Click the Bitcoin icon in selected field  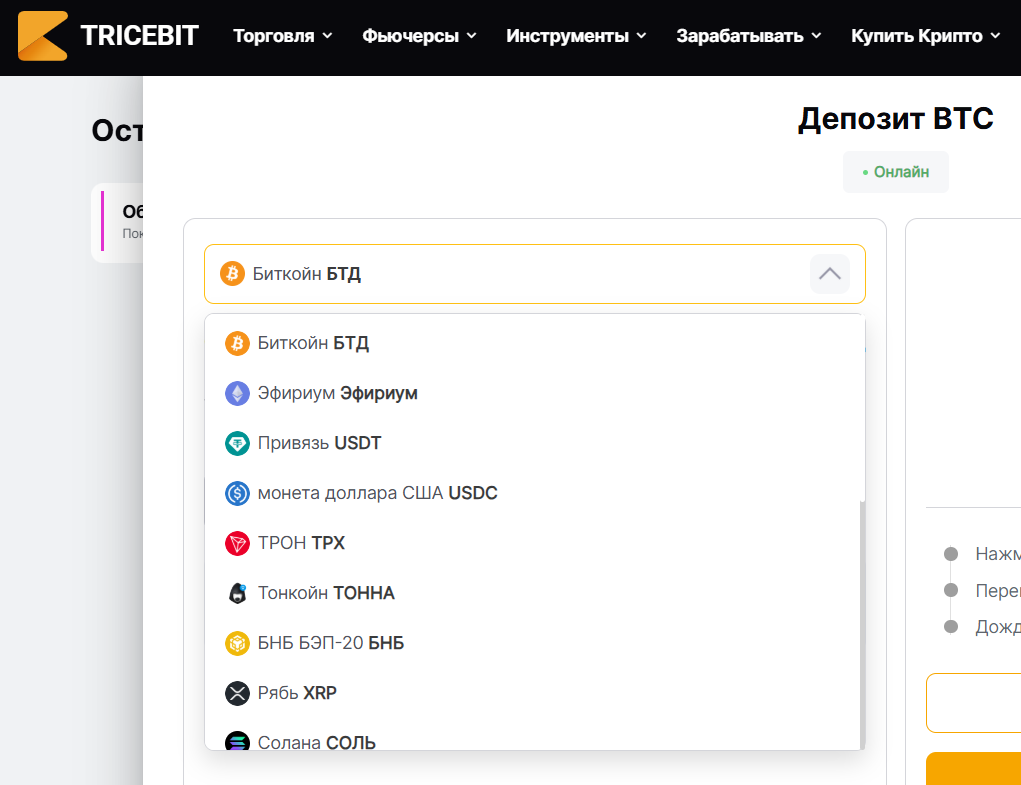click(x=232, y=274)
